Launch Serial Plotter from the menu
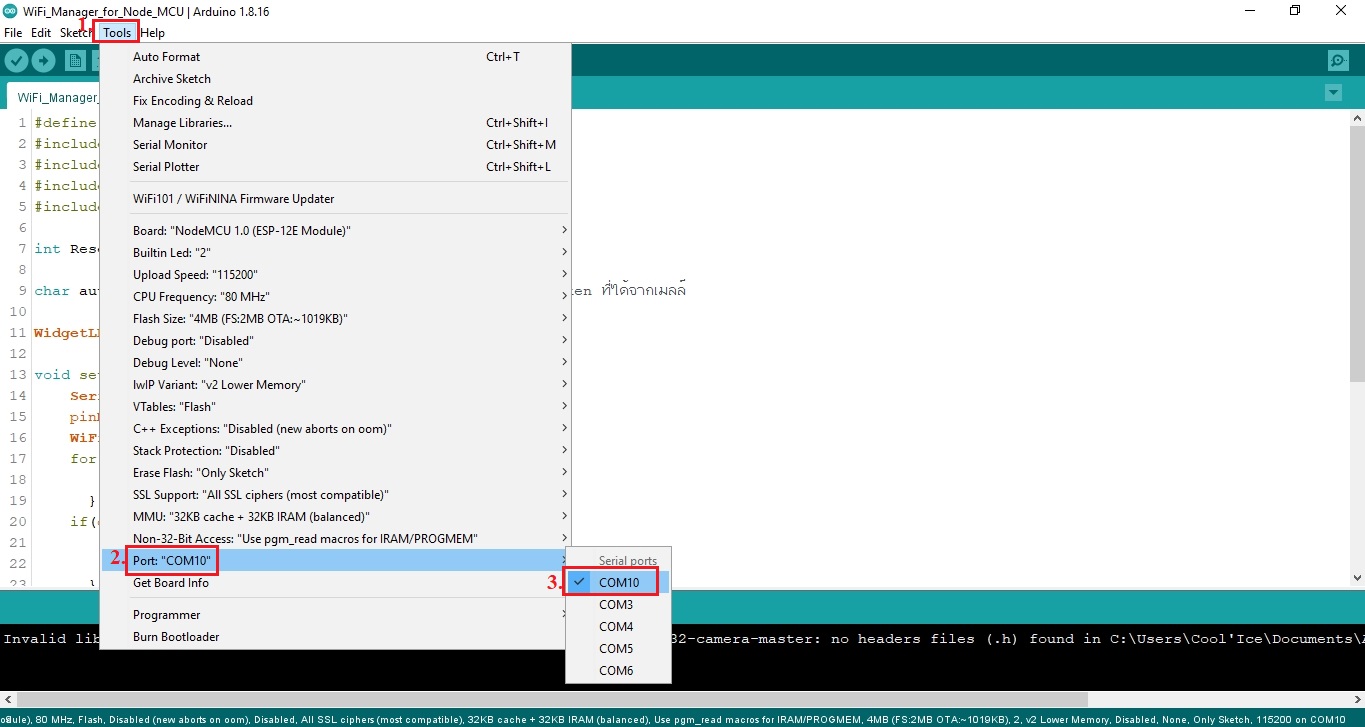The height and width of the screenshot is (727, 1365). click(x=335, y=167)
